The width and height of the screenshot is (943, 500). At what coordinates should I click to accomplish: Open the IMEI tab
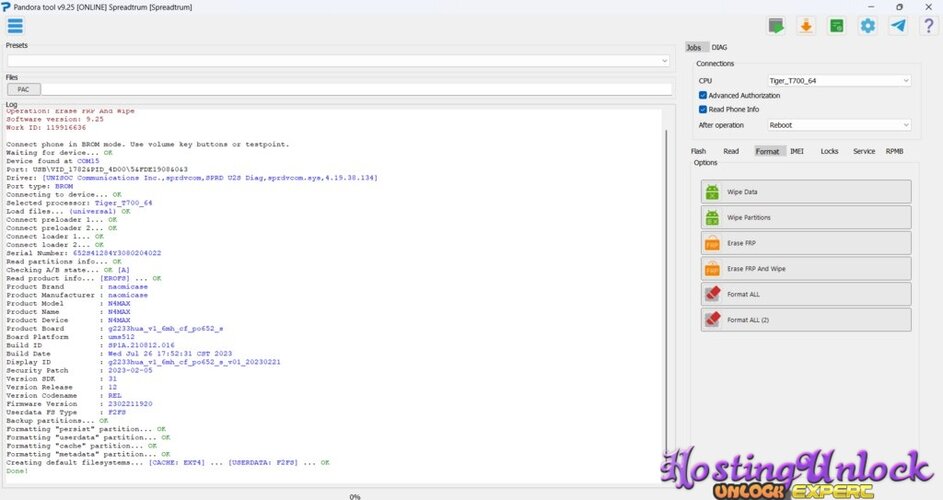[797, 152]
